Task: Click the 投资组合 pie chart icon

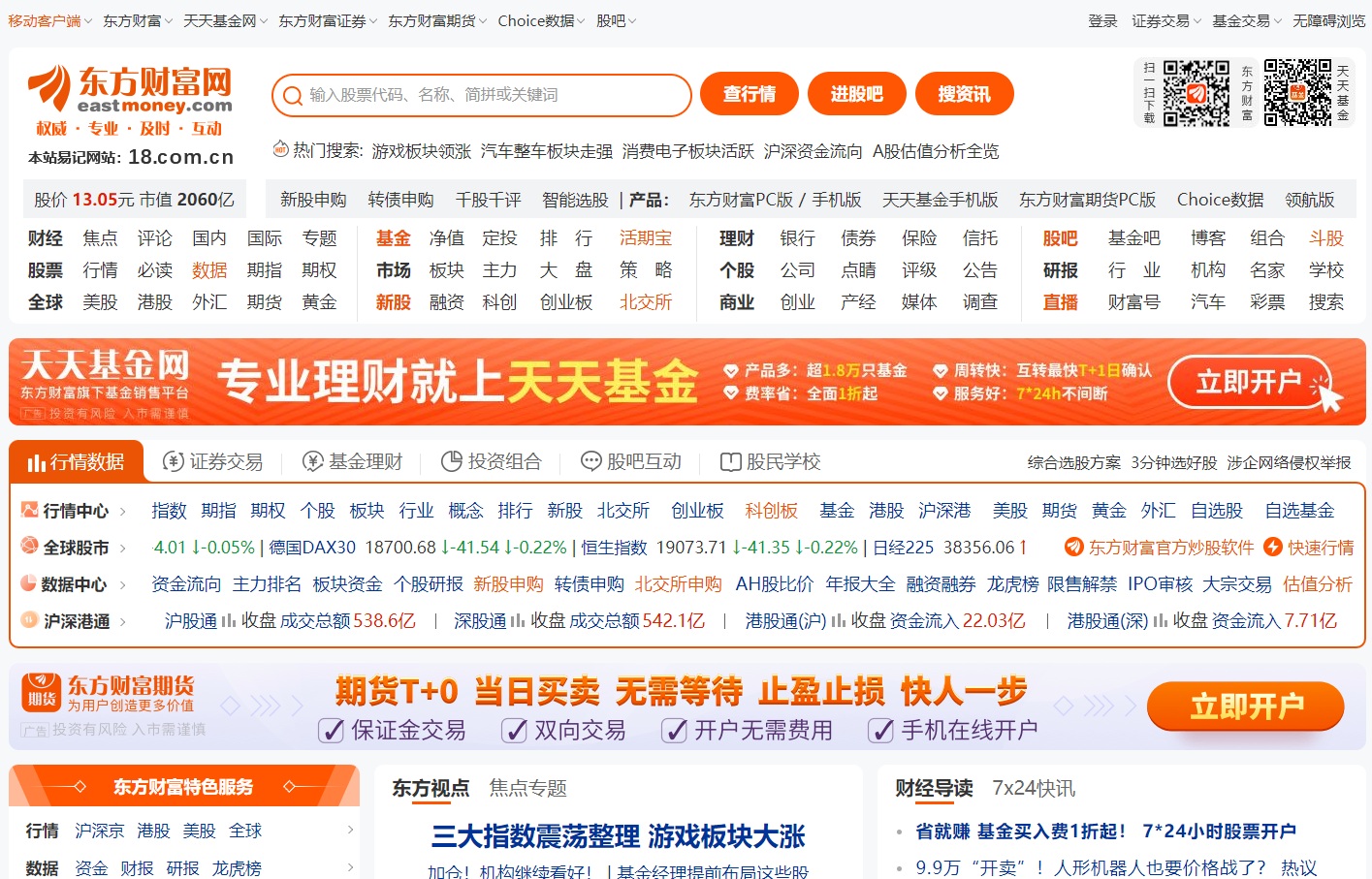Action: tap(452, 461)
